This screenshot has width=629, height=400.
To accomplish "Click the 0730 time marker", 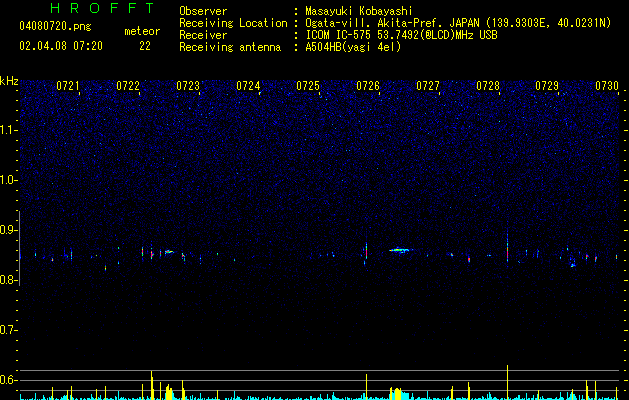I will (x=607, y=86).
